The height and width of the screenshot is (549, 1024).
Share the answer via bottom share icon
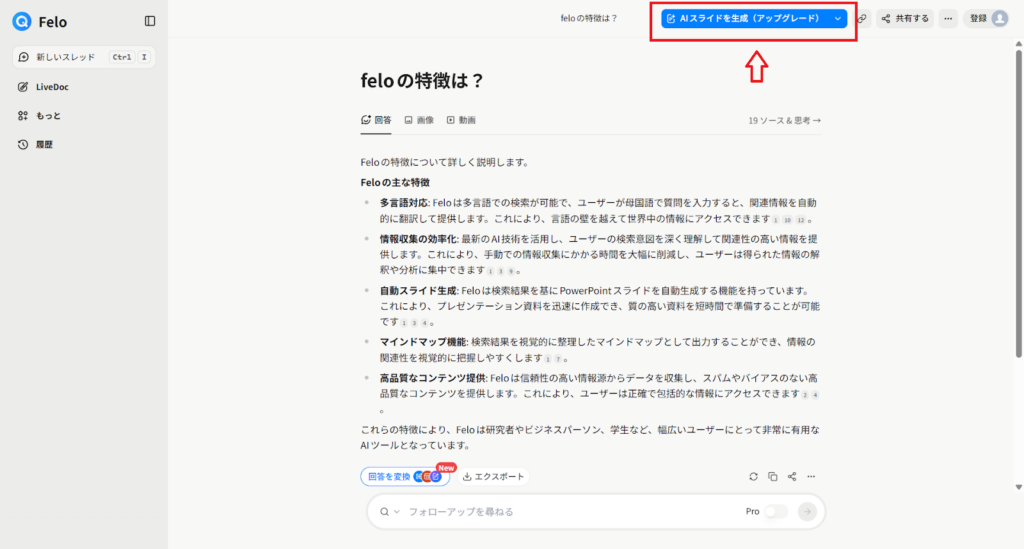point(792,477)
